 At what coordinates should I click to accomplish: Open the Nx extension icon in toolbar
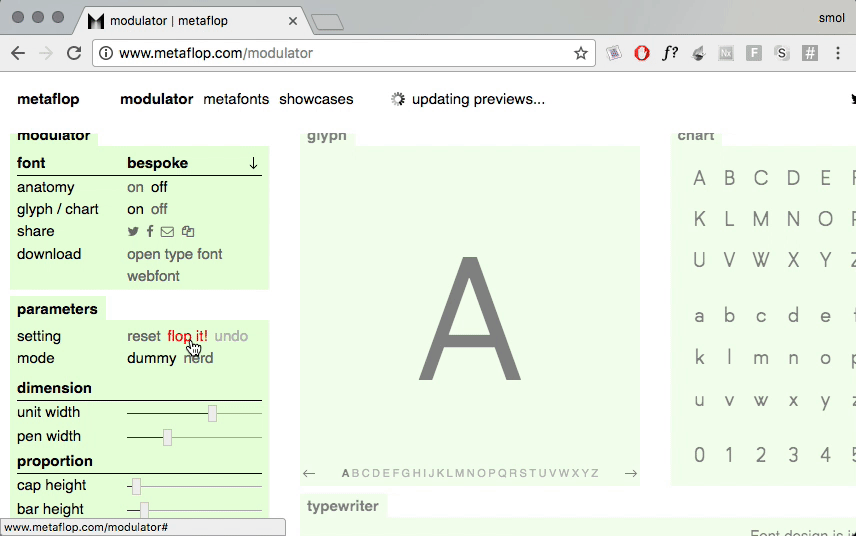pyautogui.click(x=726, y=53)
